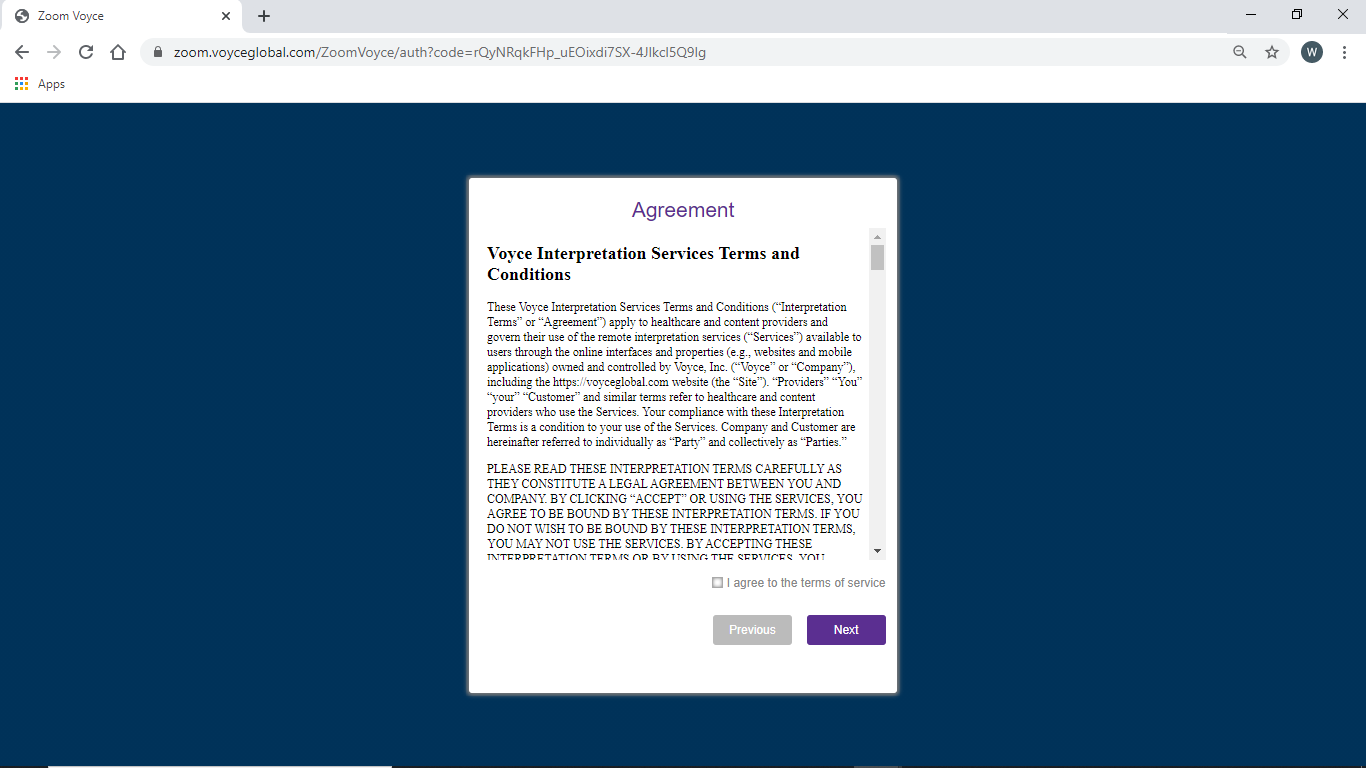Screen dimensions: 1366x768
Task: Open the Chrome three-dot menu
Action: [1344, 52]
